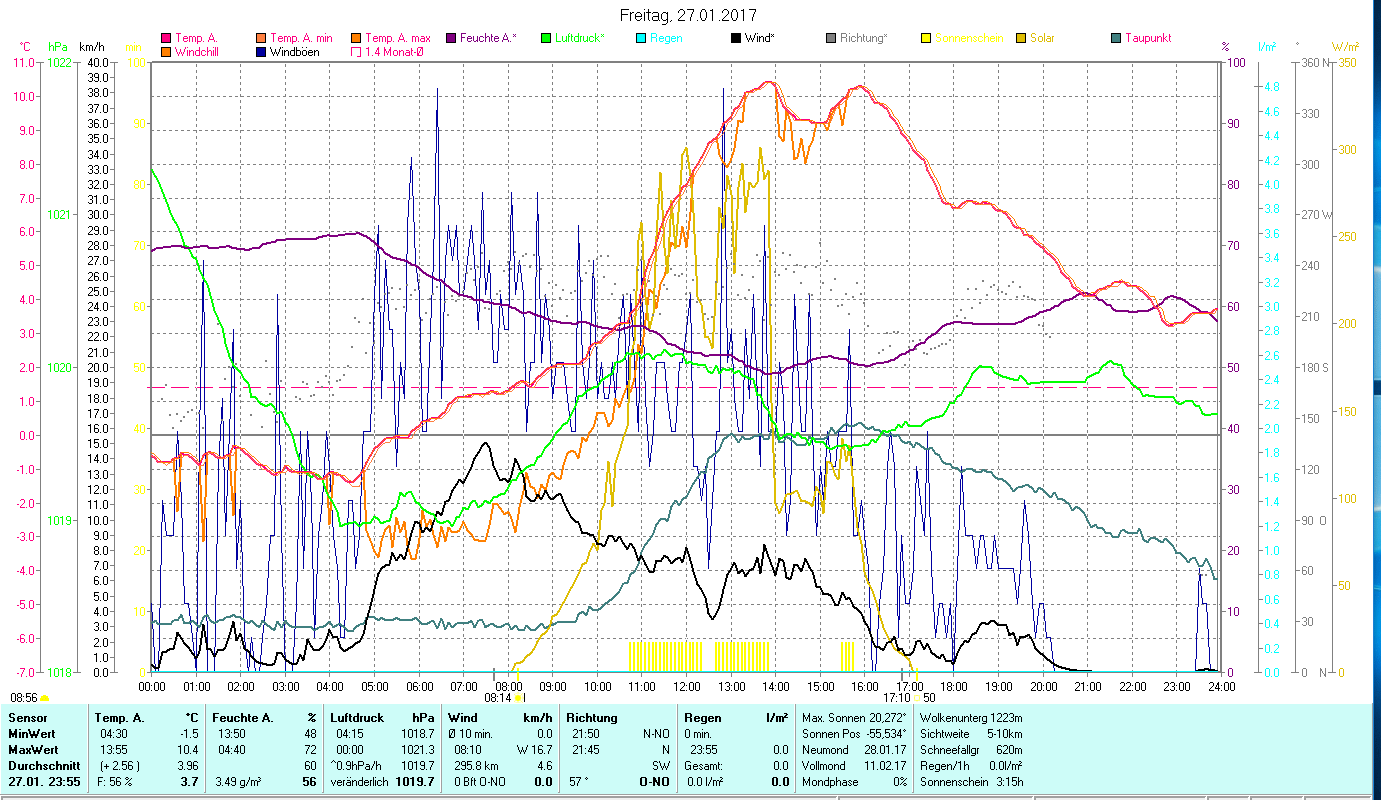Screen dimensions: 1381x800
Task: Click the yellow marker next to 08:14
Action: 519,698
